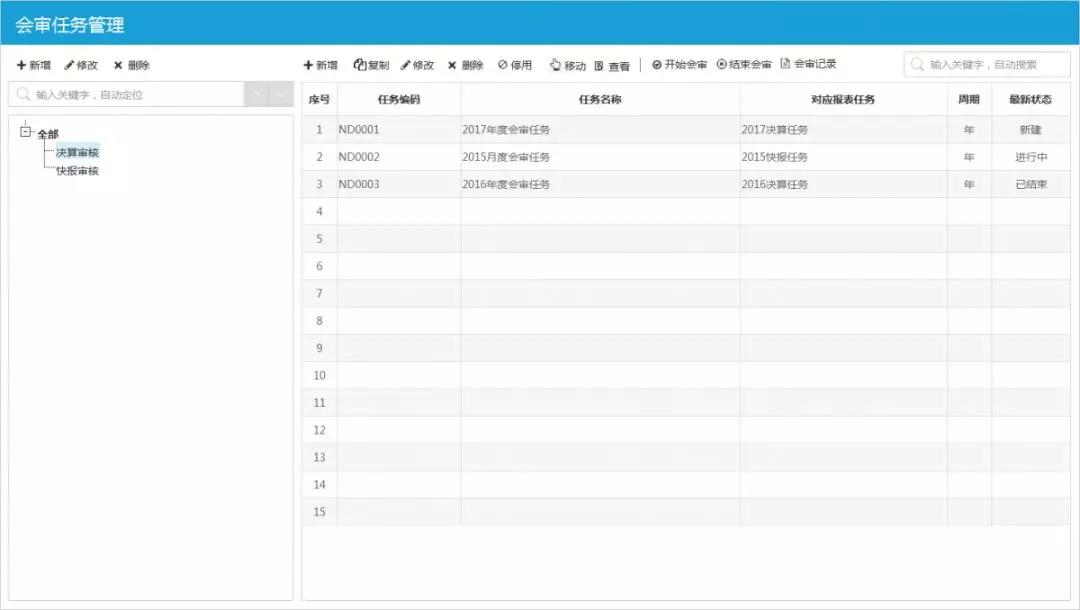Collapse the 全部 tree node
Screen dimensions: 1080x610
point(25,130)
